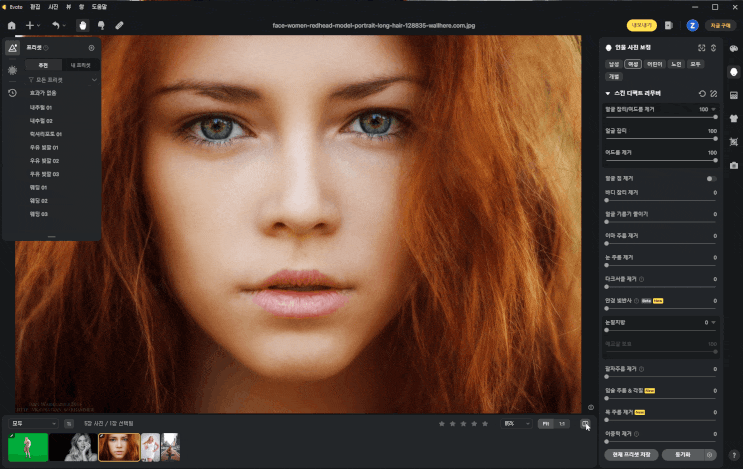Click the 지금 구매 button
Viewport: 743px width, 469px height.
(720, 26)
